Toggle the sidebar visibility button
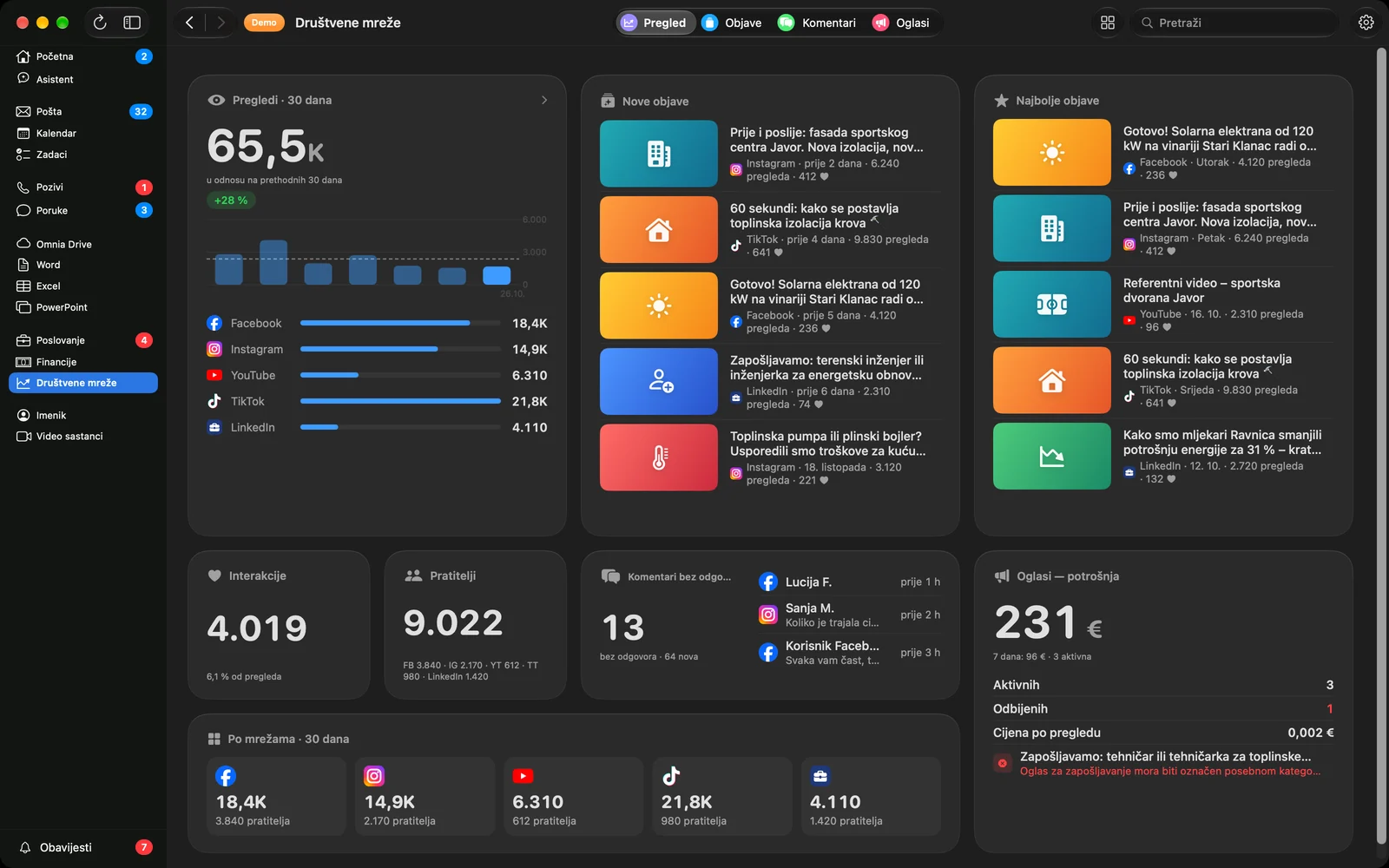The height and width of the screenshot is (868, 1389). [x=132, y=23]
